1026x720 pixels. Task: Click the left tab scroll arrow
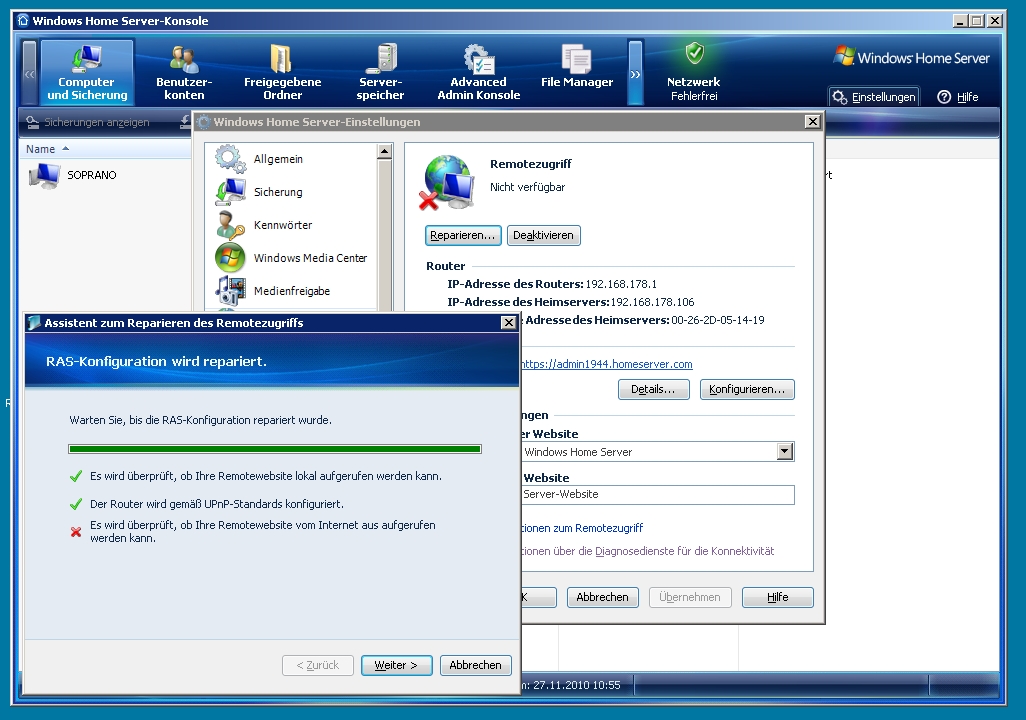[x=29, y=73]
